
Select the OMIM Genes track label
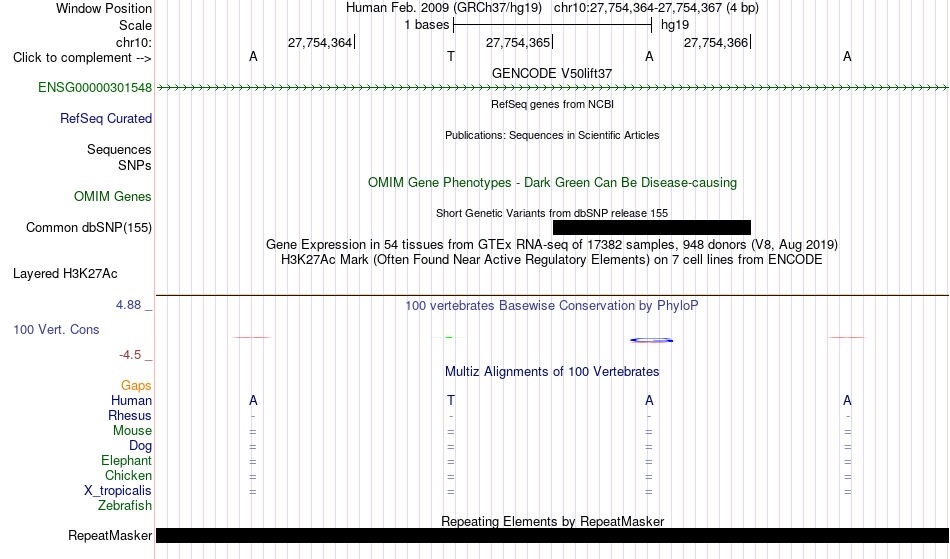point(112,197)
